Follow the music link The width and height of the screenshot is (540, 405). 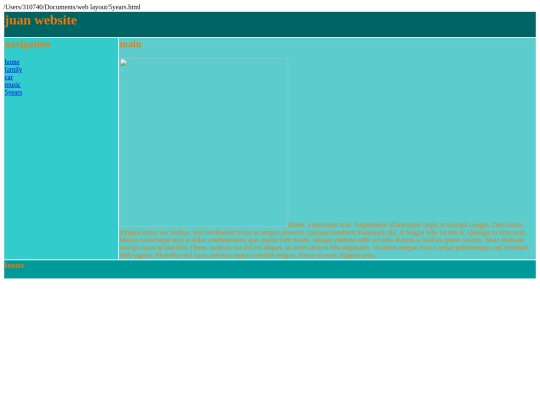(x=13, y=85)
